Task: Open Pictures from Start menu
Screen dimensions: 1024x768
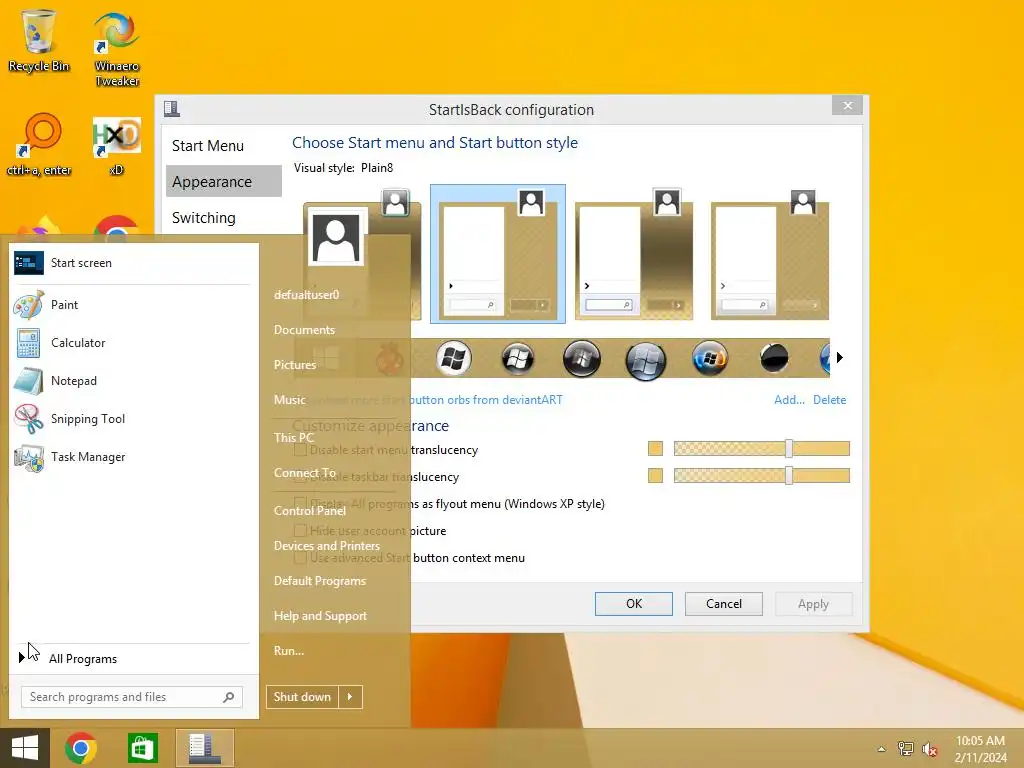Action: (295, 365)
